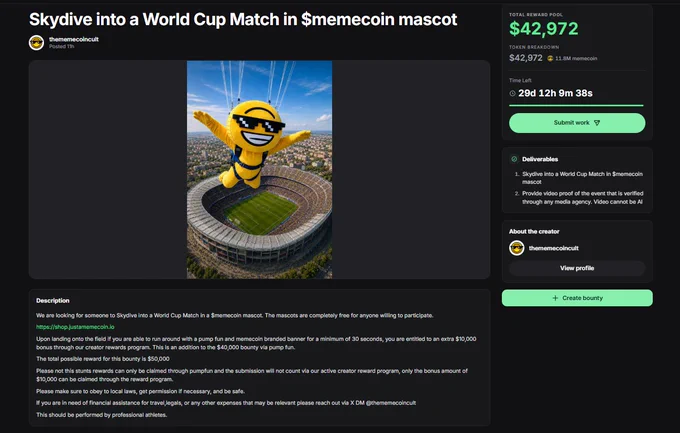
Task: Click the $42,972 total reward amount
Action: [543, 29]
